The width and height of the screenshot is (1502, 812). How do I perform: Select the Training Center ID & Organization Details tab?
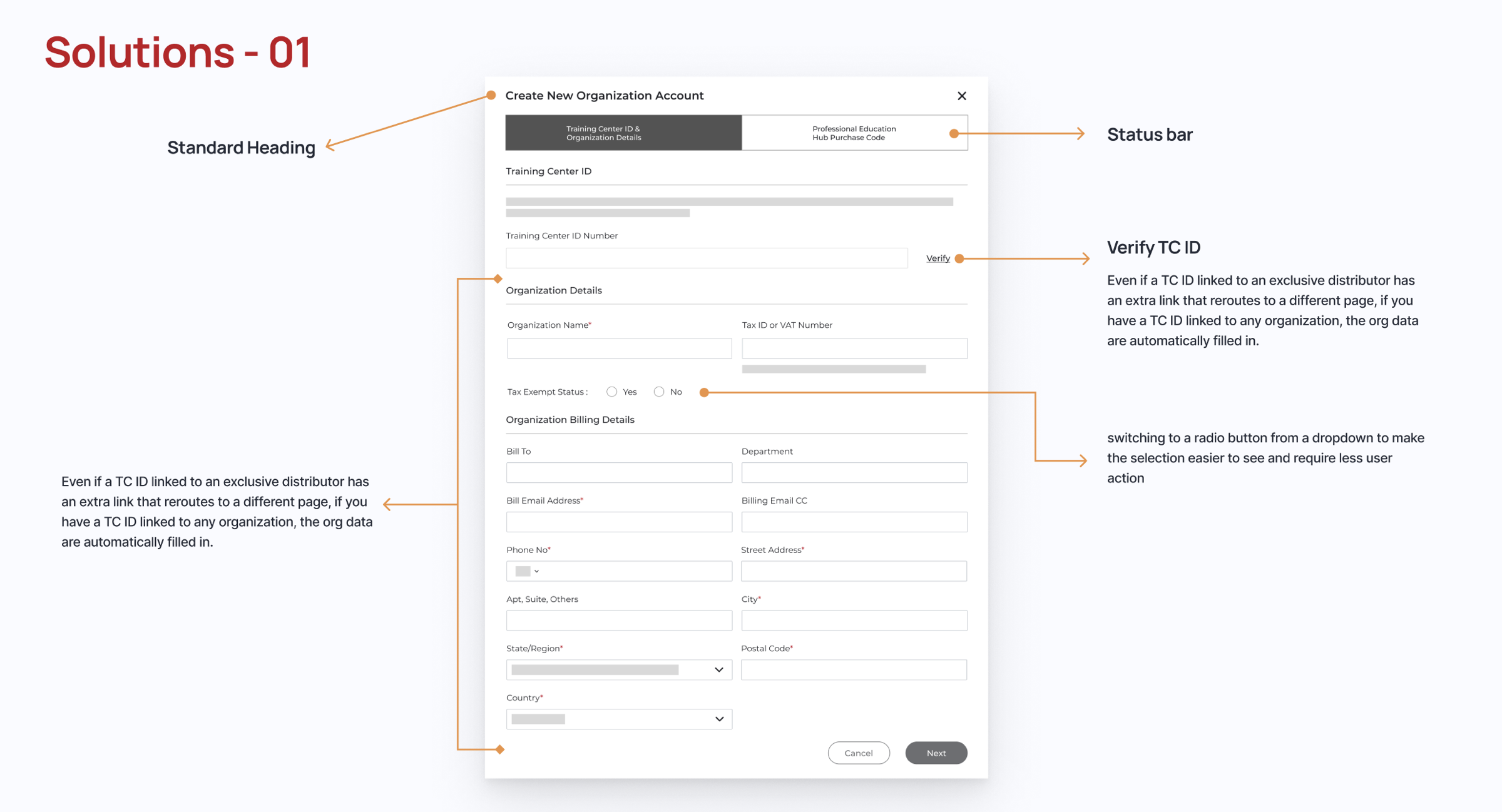click(623, 133)
